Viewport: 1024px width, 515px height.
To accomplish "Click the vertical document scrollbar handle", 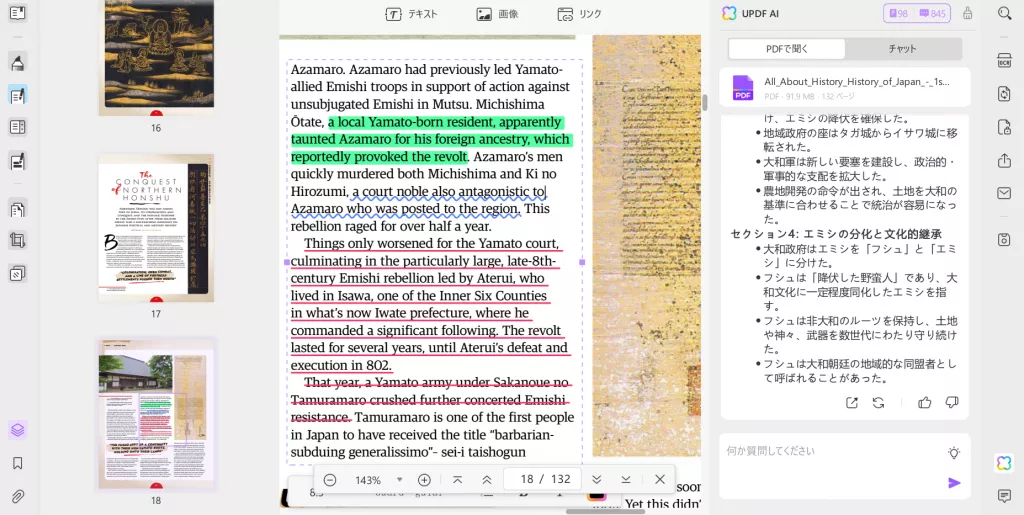I will [x=705, y=102].
